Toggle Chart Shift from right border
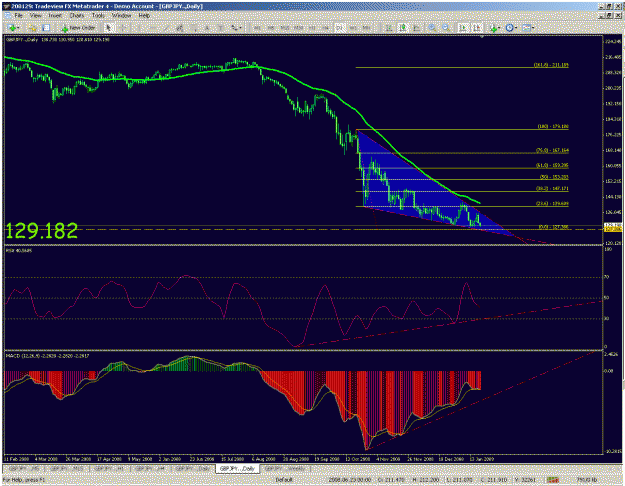The image size is (625, 486). [477, 28]
